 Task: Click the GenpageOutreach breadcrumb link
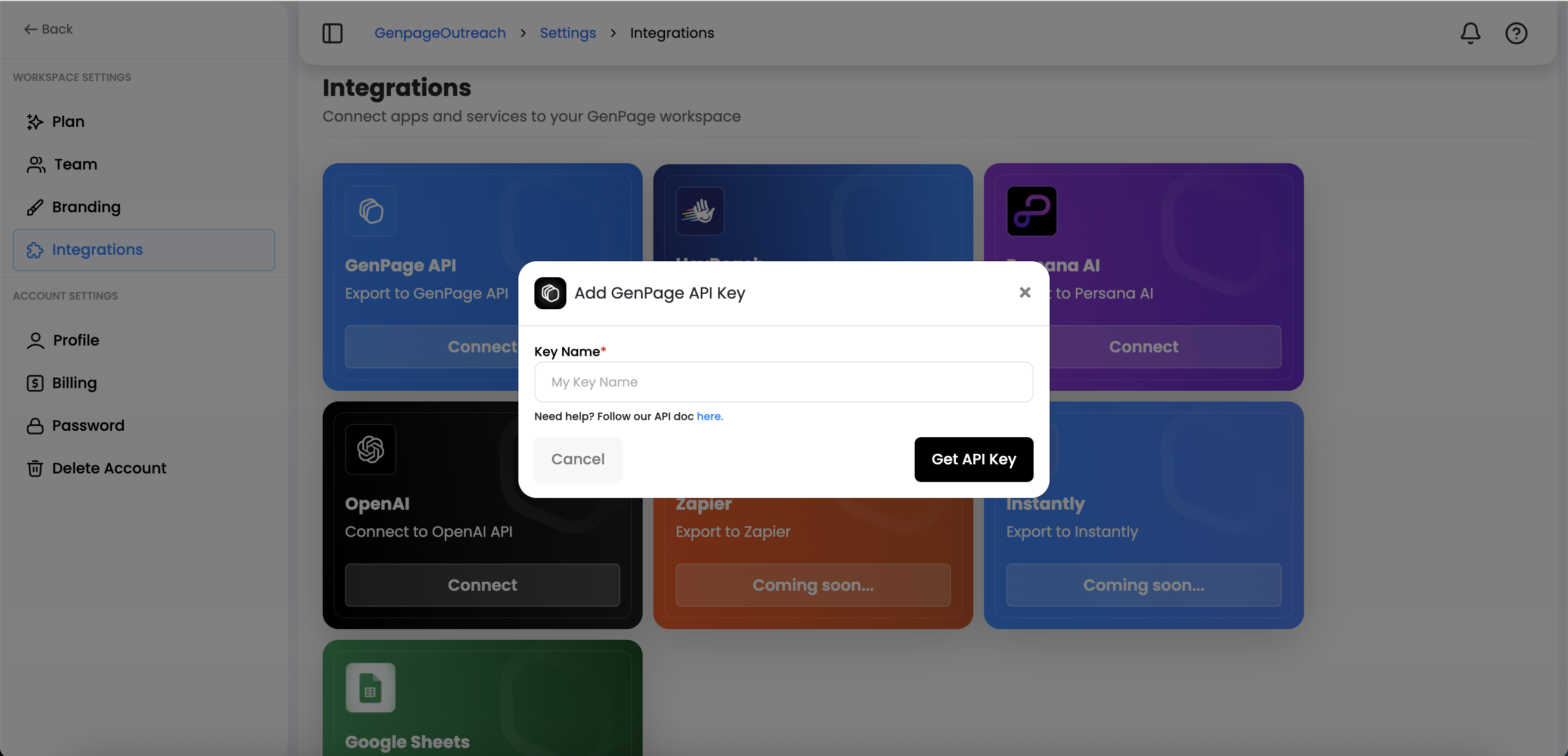tap(440, 33)
